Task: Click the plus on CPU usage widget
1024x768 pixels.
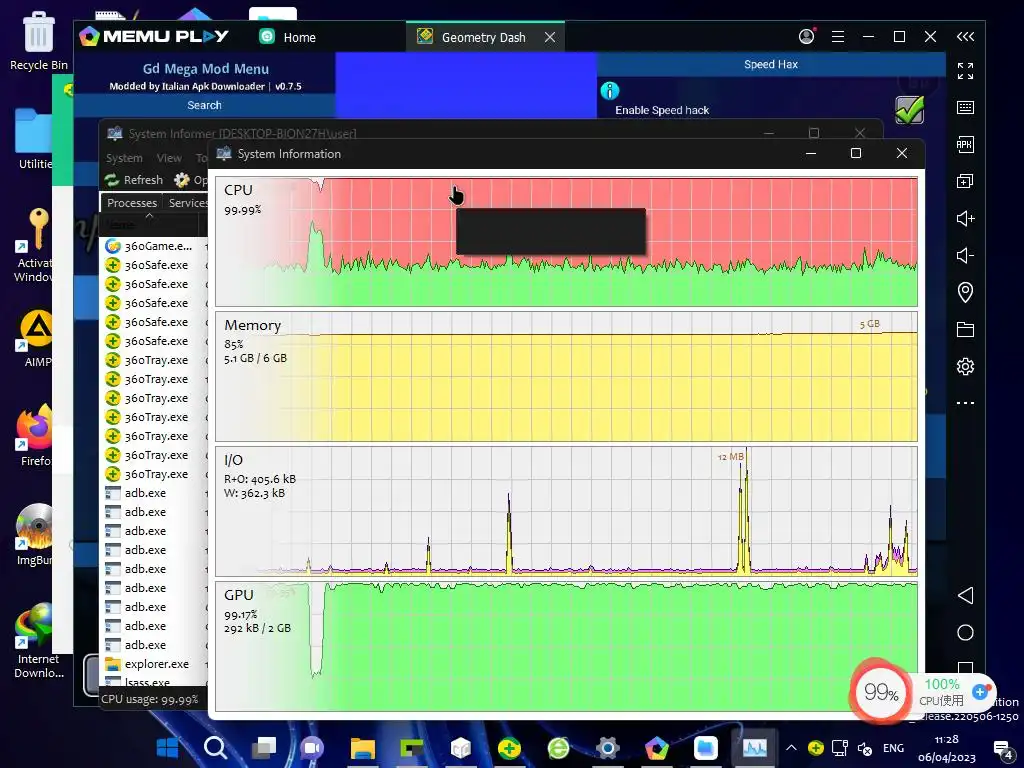Action: pyautogui.click(x=980, y=692)
